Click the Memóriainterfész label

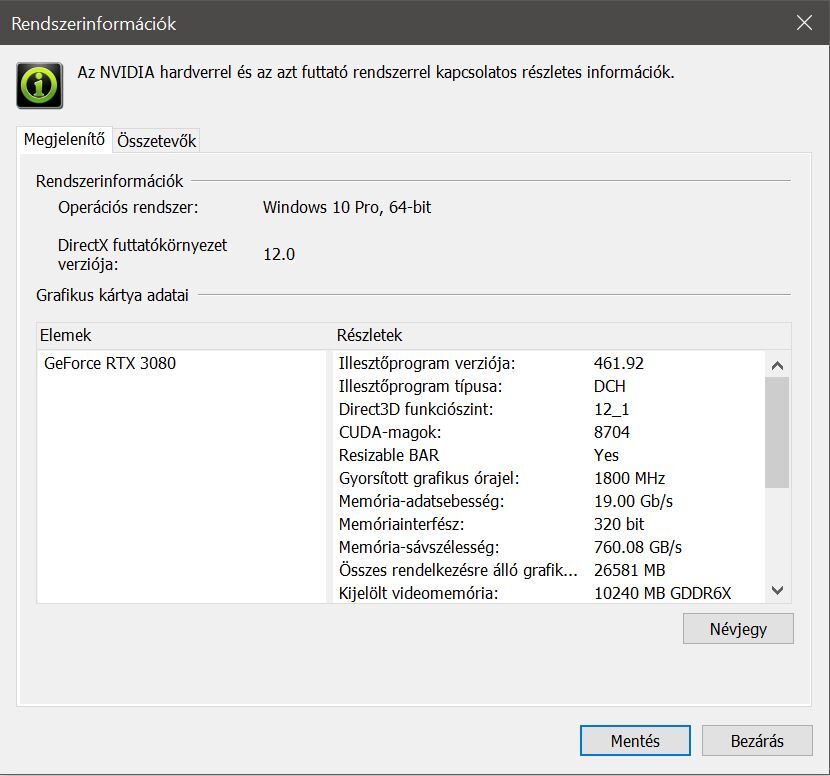tap(401, 524)
